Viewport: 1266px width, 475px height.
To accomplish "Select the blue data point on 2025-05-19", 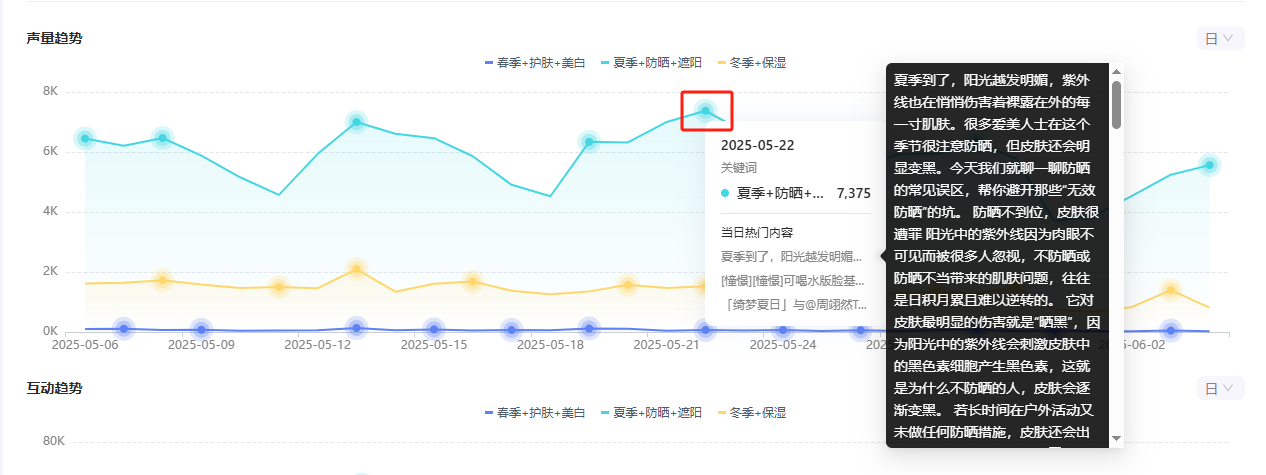I will tap(589, 328).
